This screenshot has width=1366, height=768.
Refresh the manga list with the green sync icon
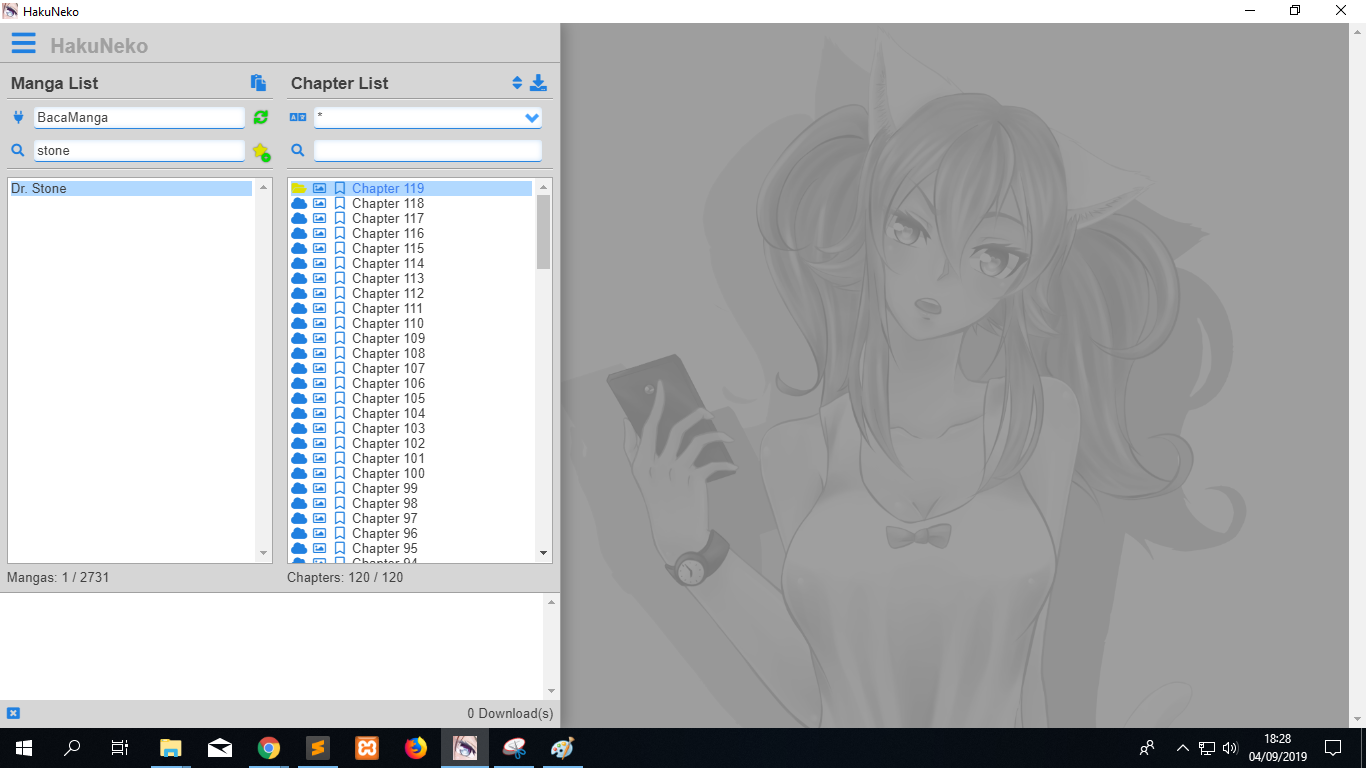(261, 117)
